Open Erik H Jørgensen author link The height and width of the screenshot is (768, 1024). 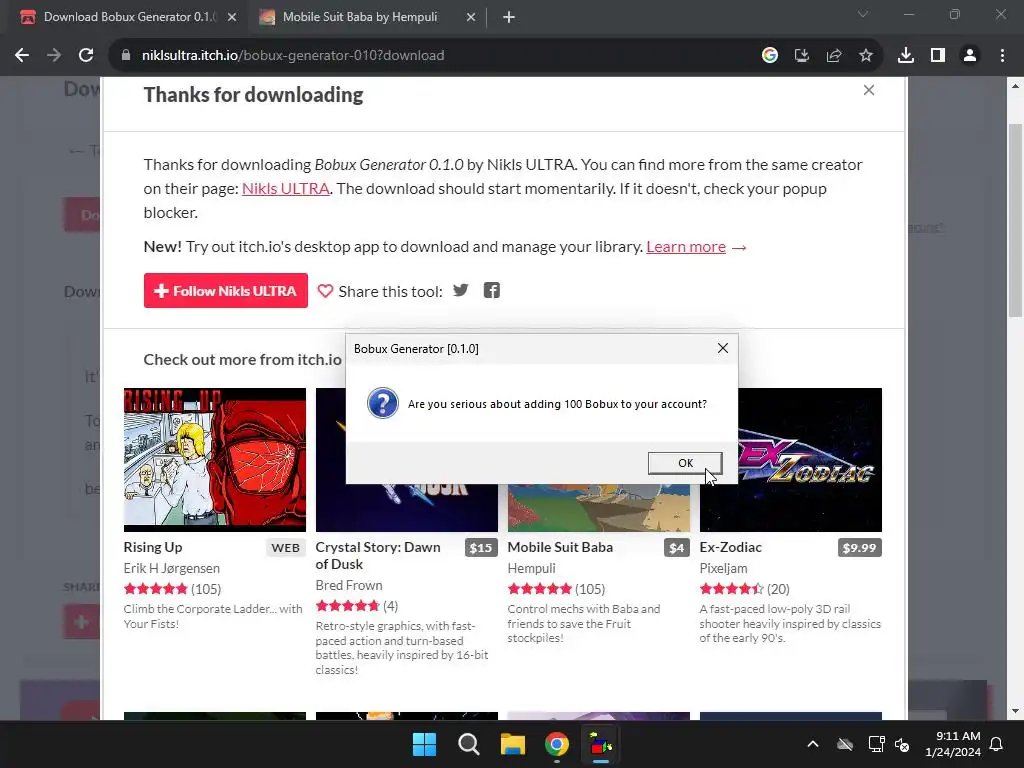click(172, 568)
